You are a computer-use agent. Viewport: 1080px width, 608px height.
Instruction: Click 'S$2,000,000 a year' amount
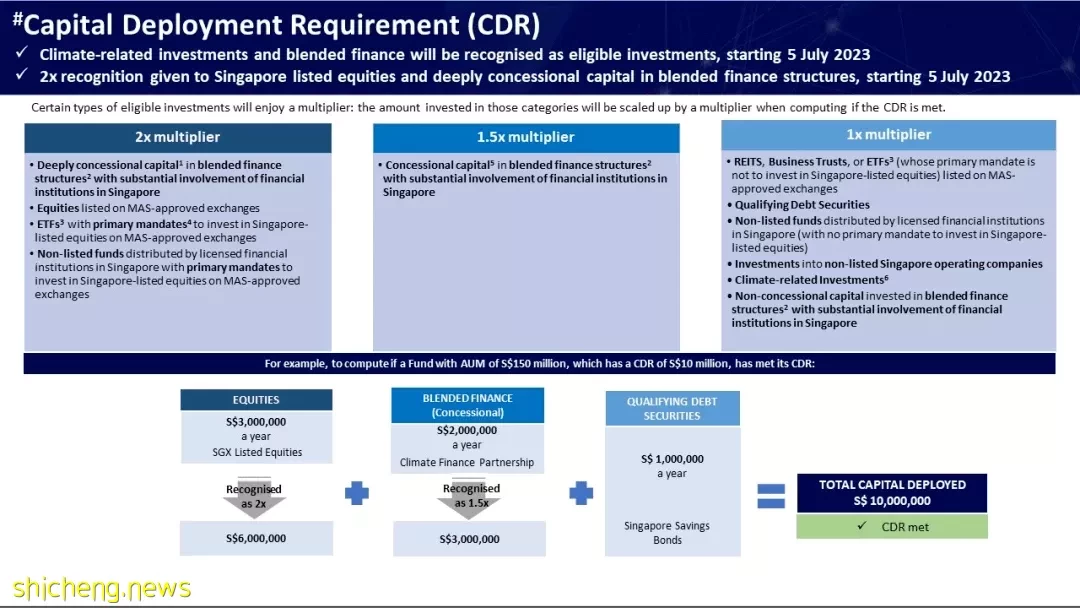click(x=467, y=437)
